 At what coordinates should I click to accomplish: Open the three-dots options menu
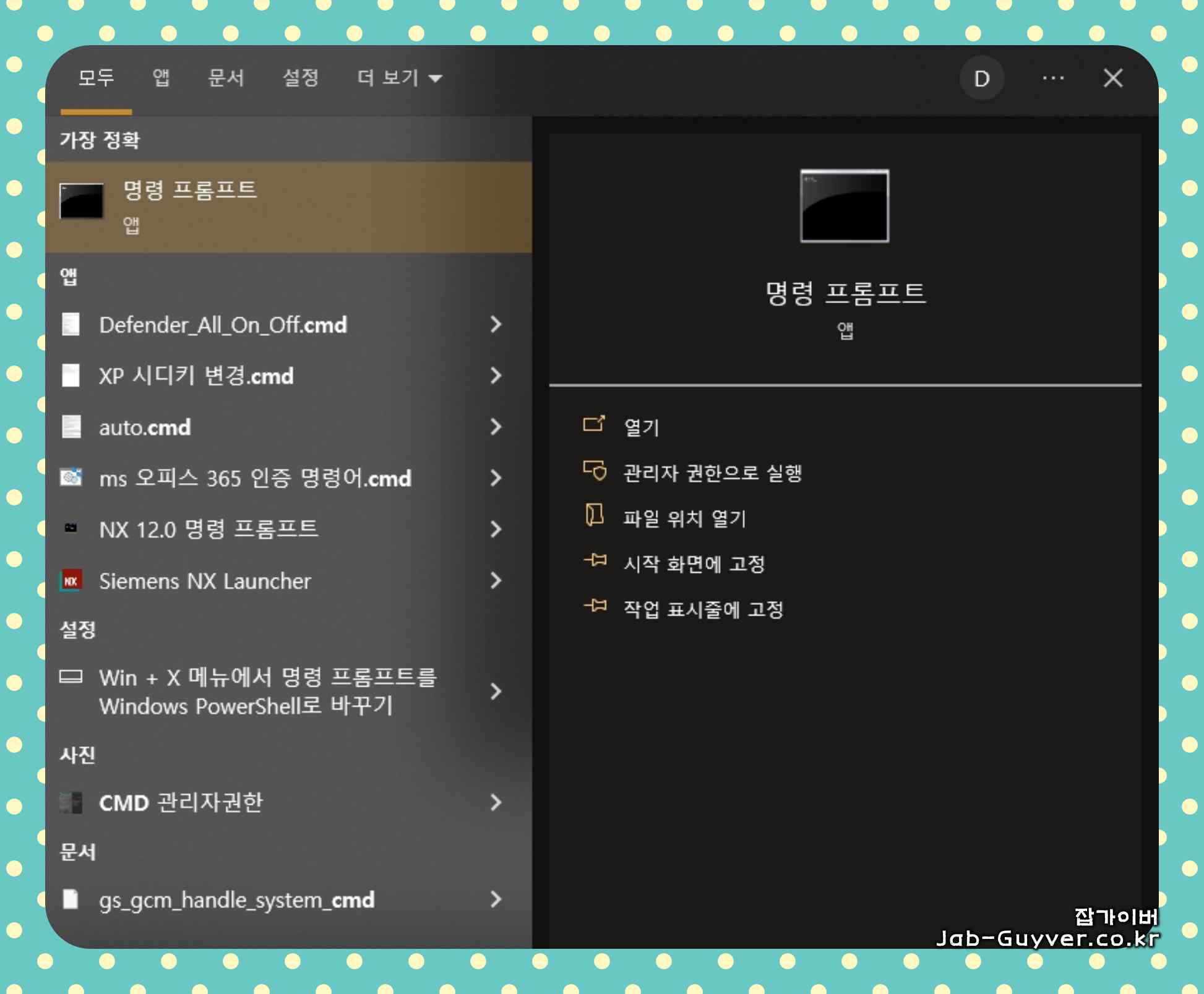[x=1052, y=79]
